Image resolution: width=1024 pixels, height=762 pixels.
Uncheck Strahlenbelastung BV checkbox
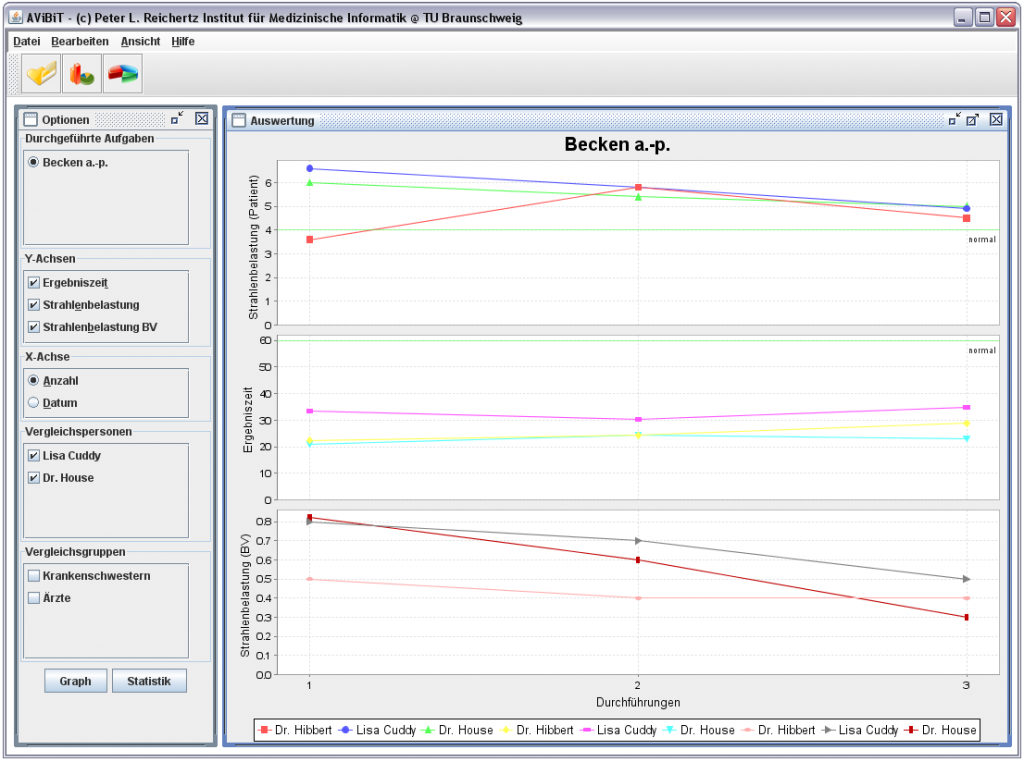34,327
